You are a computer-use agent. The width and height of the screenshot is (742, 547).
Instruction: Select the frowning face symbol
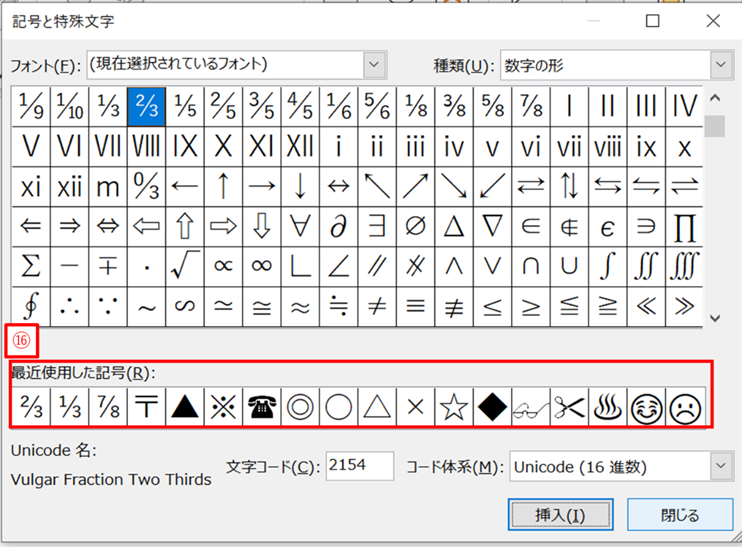[x=684, y=408]
